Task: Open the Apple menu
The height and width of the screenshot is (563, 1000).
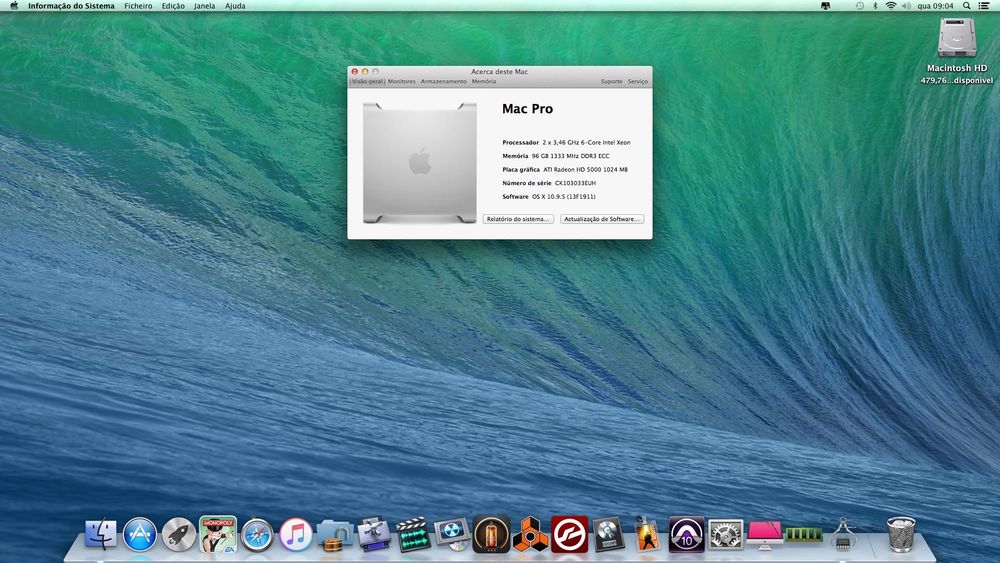Action: click(x=14, y=6)
